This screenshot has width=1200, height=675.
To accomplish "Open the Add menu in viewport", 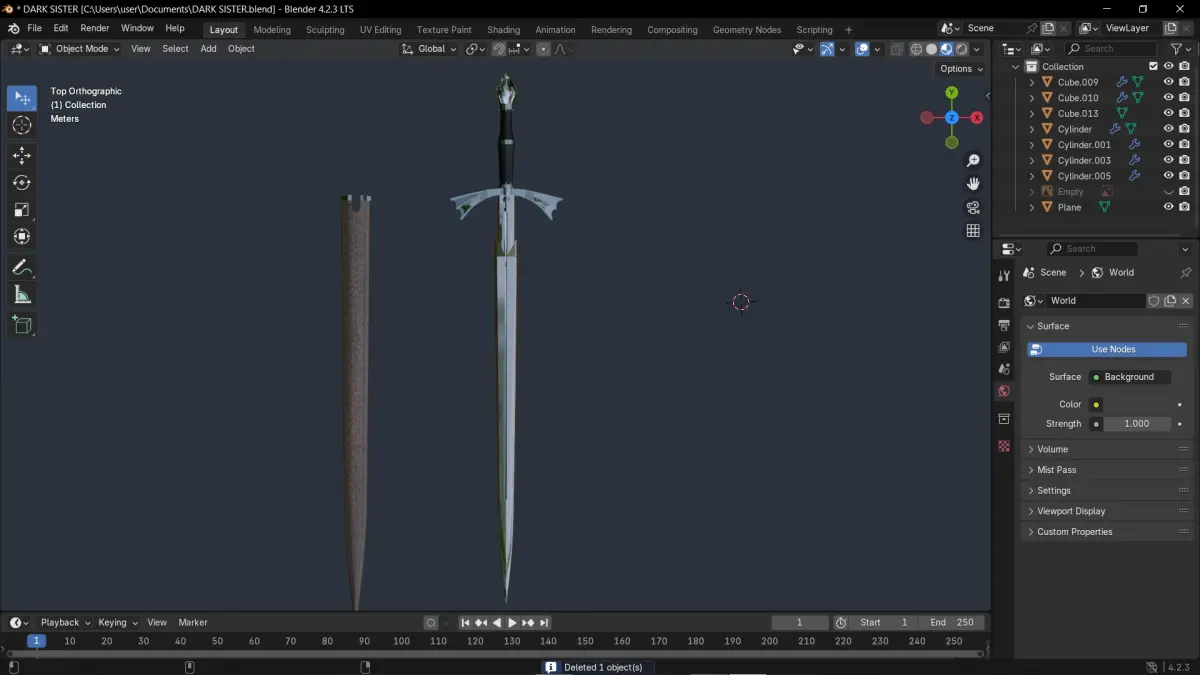I will point(208,49).
